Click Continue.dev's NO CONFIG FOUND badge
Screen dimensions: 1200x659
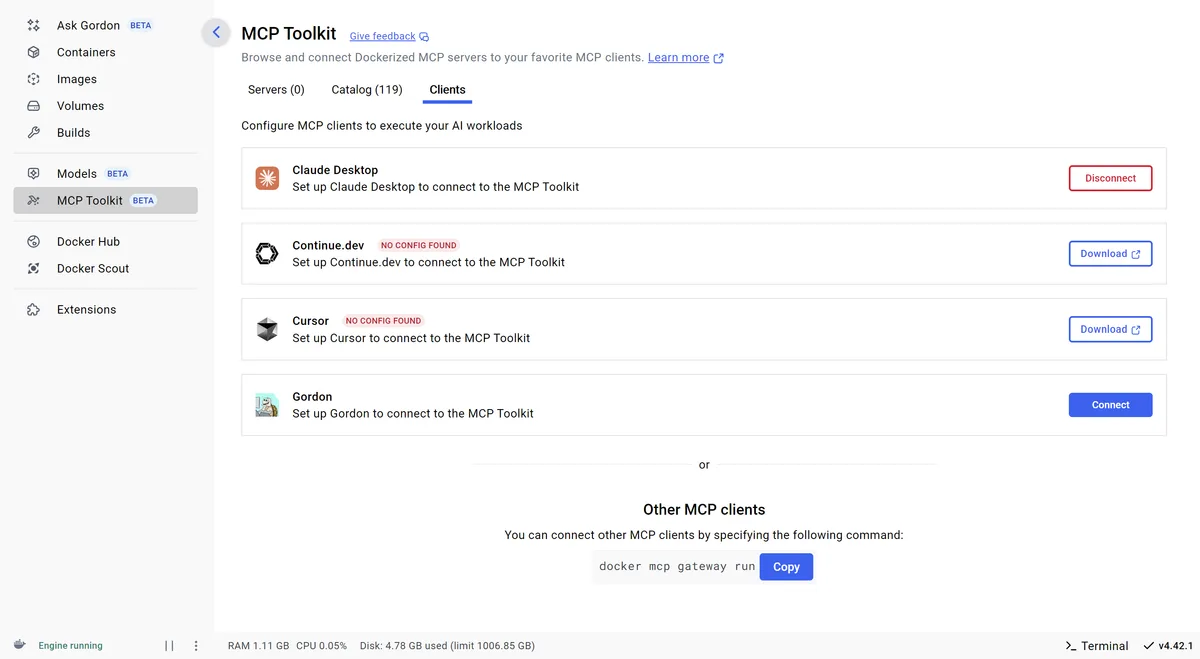coord(418,245)
